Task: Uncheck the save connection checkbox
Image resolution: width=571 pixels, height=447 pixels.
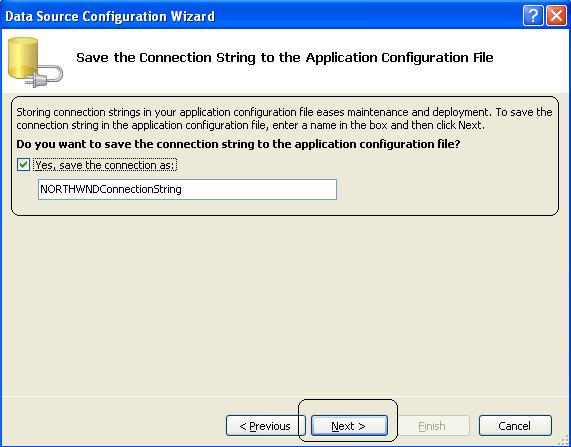Action: point(23,165)
